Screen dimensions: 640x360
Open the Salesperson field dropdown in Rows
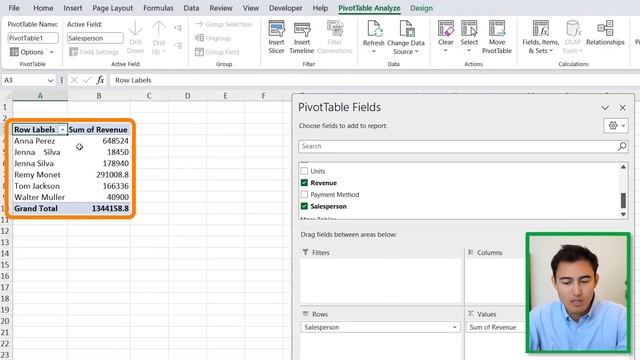[x=454, y=327]
